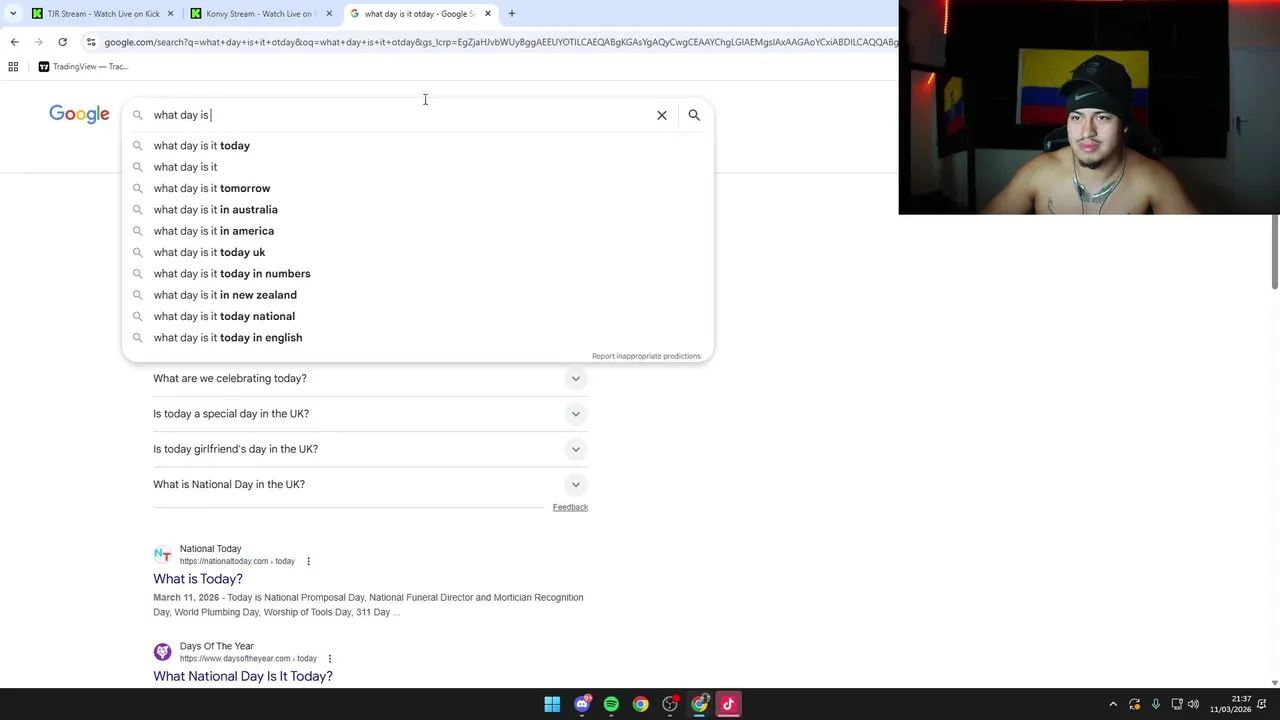The image size is (1280, 720).
Task: Choose suggestion 'what day is it tomorrow'
Action: point(417,188)
